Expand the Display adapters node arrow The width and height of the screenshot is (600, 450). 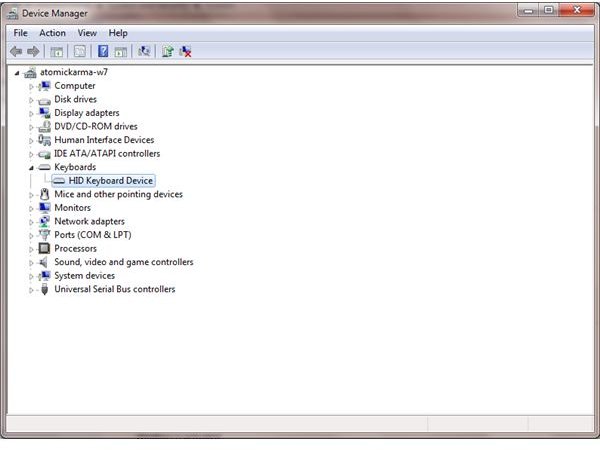(31, 114)
